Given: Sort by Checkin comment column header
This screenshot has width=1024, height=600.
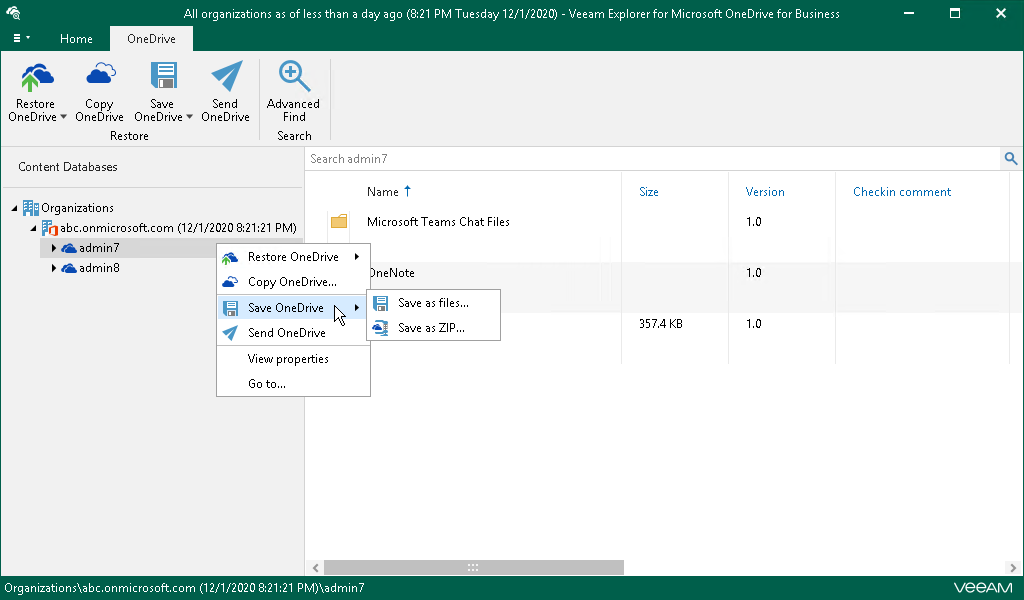Looking at the screenshot, I should [902, 192].
